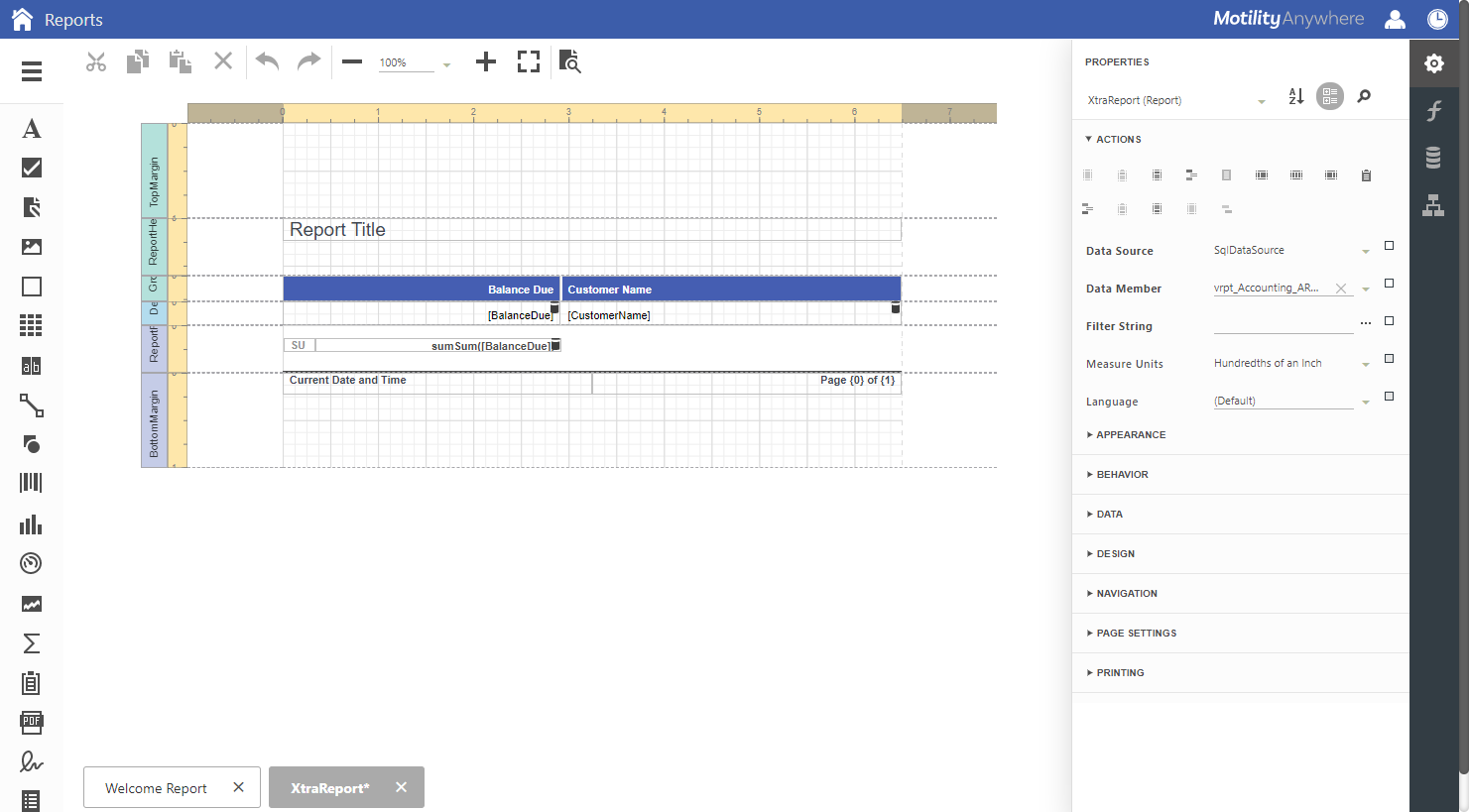Open the Data Source dropdown
The width and height of the screenshot is (1469, 812).
pyautogui.click(x=1366, y=251)
